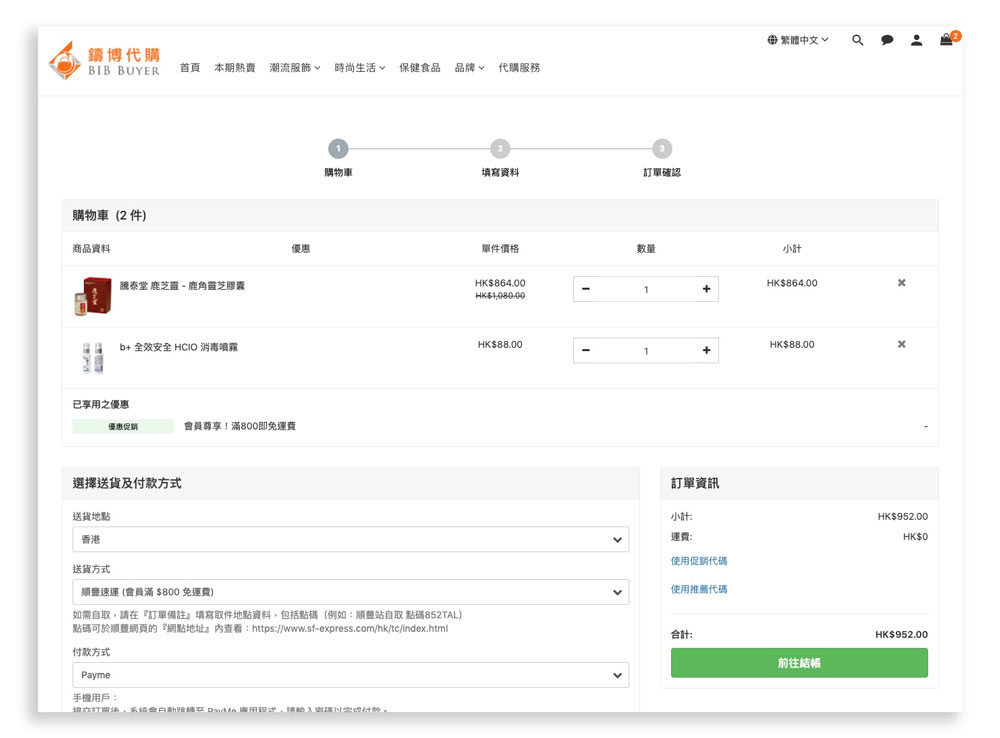Open the chat message icon
Screen dimensions: 1000x738
coord(887,40)
